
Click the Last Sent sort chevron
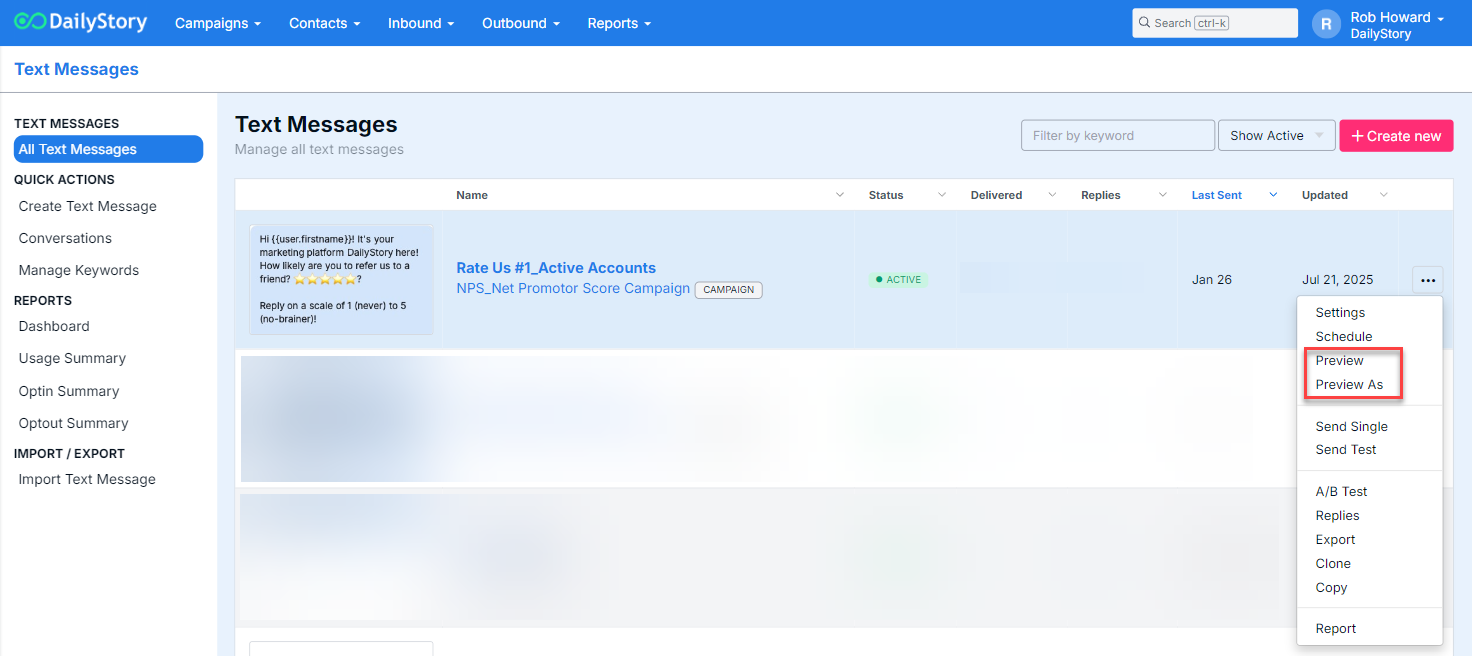tap(1273, 195)
